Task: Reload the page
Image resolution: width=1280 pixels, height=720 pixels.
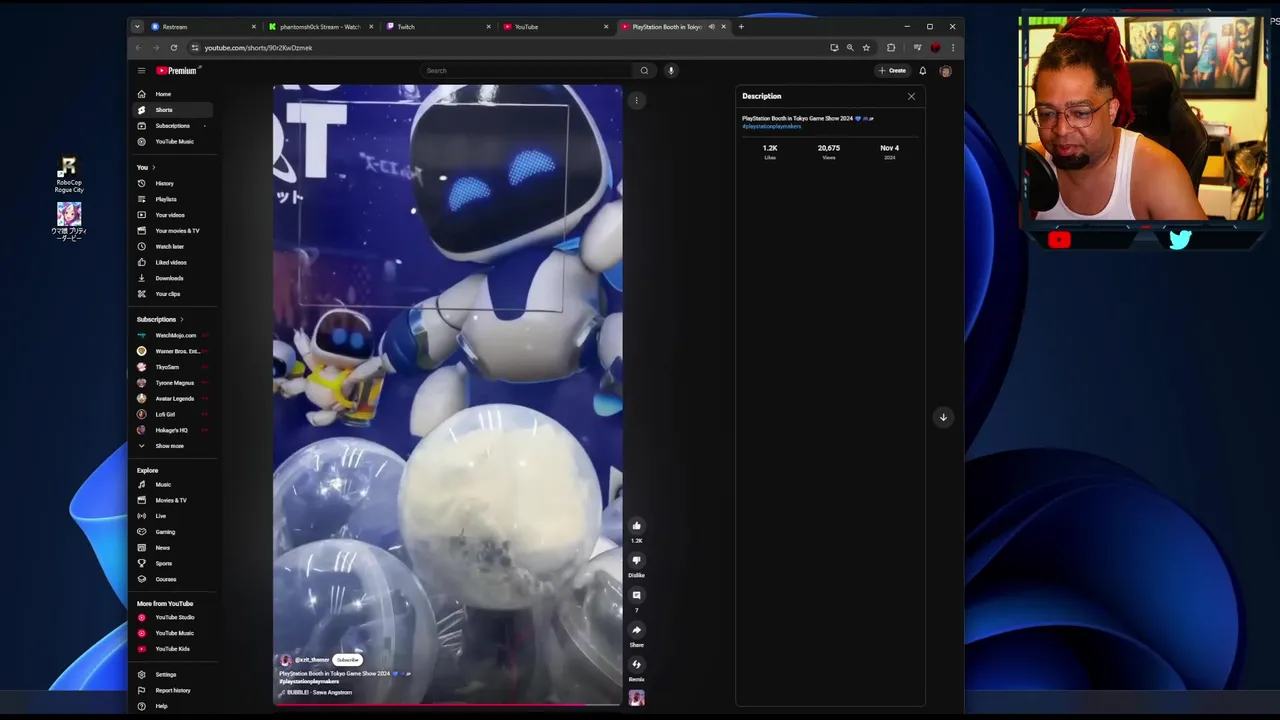Action: pyautogui.click(x=174, y=48)
